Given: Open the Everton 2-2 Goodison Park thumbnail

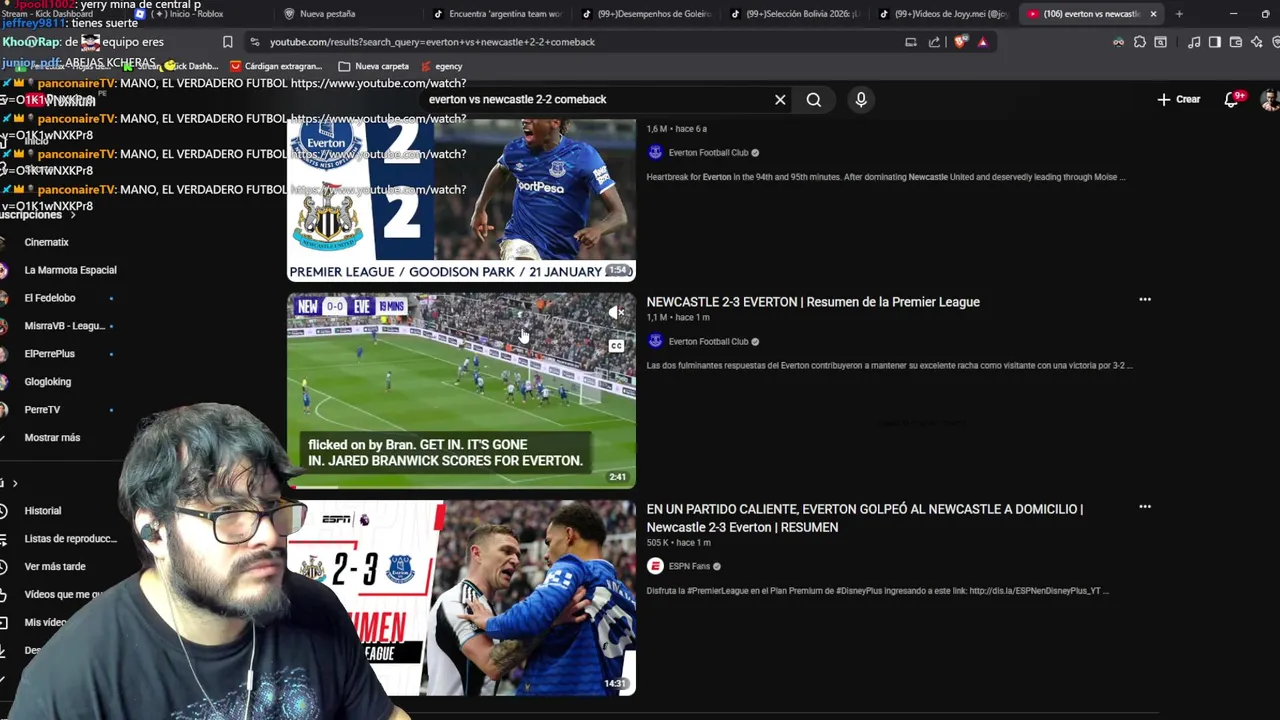Looking at the screenshot, I should point(461,200).
